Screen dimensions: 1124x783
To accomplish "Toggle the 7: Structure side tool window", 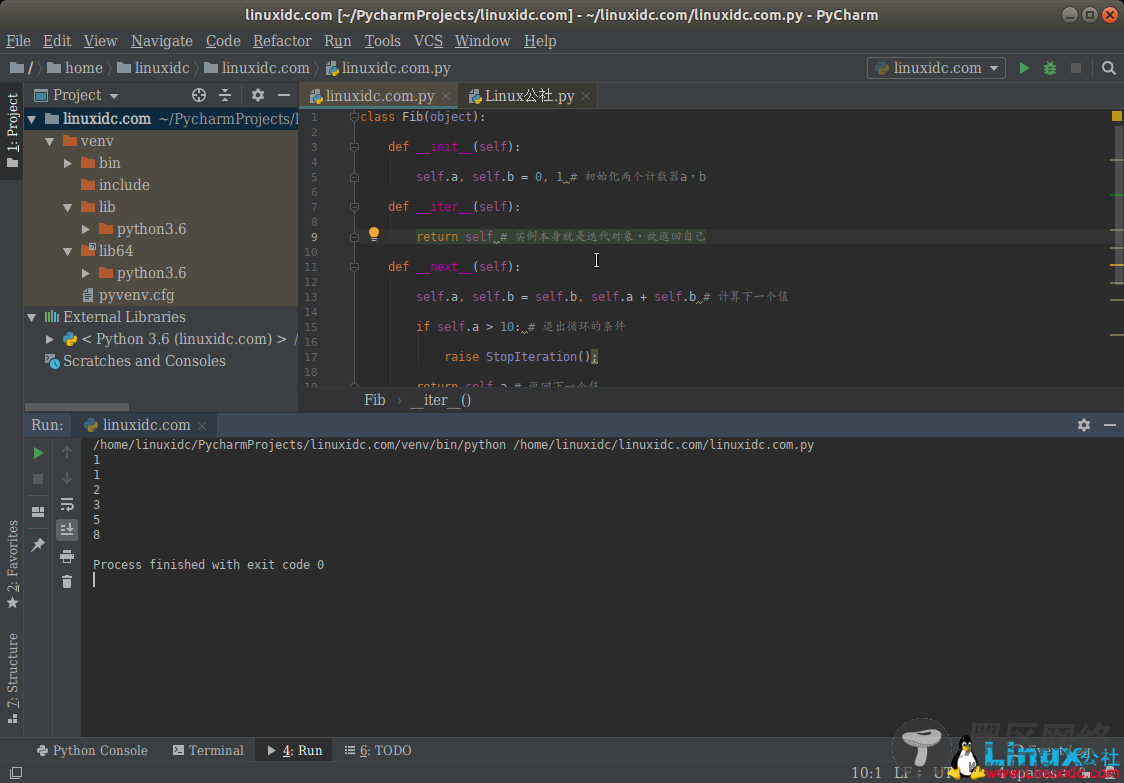I will pos(12,678).
